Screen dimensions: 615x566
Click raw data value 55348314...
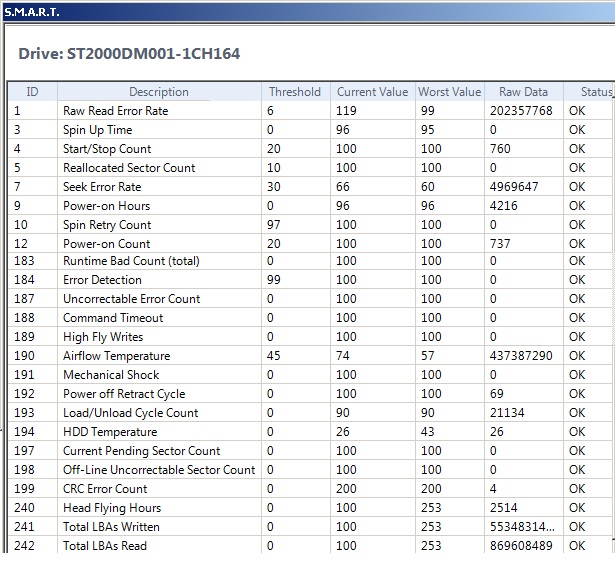click(x=522, y=526)
